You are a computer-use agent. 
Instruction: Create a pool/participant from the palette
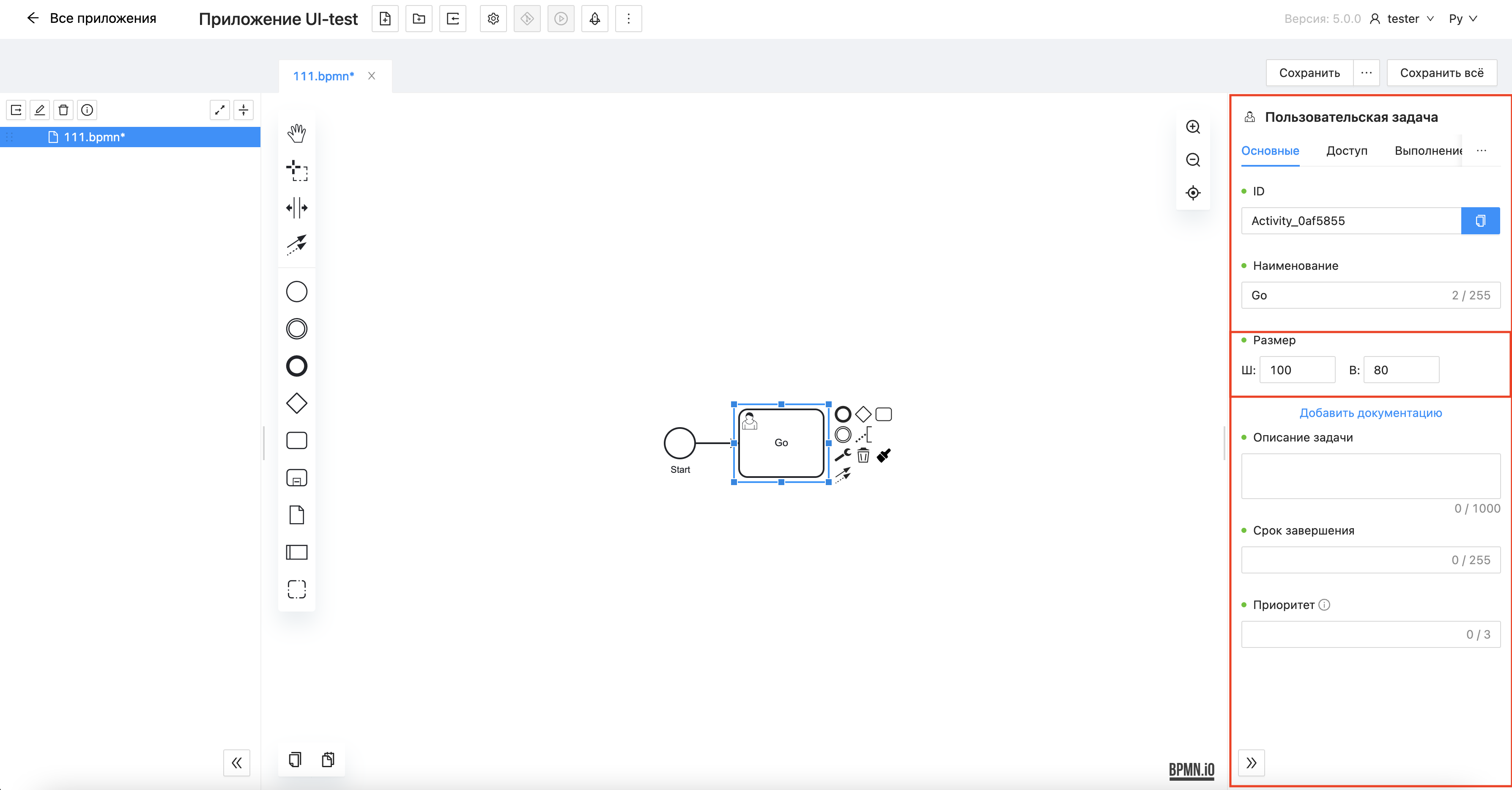click(x=296, y=552)
